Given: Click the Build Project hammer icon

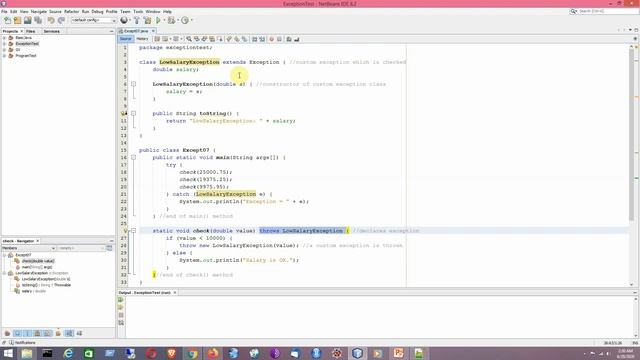Looking at the screenshot, I should tap(137, 20).
